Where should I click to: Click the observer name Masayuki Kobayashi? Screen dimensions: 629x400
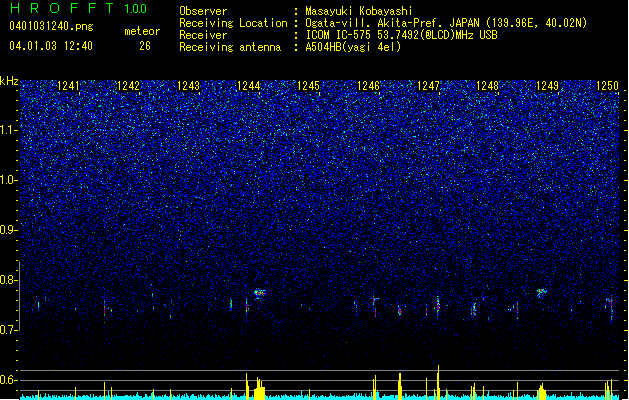click(x=359, y=11)
